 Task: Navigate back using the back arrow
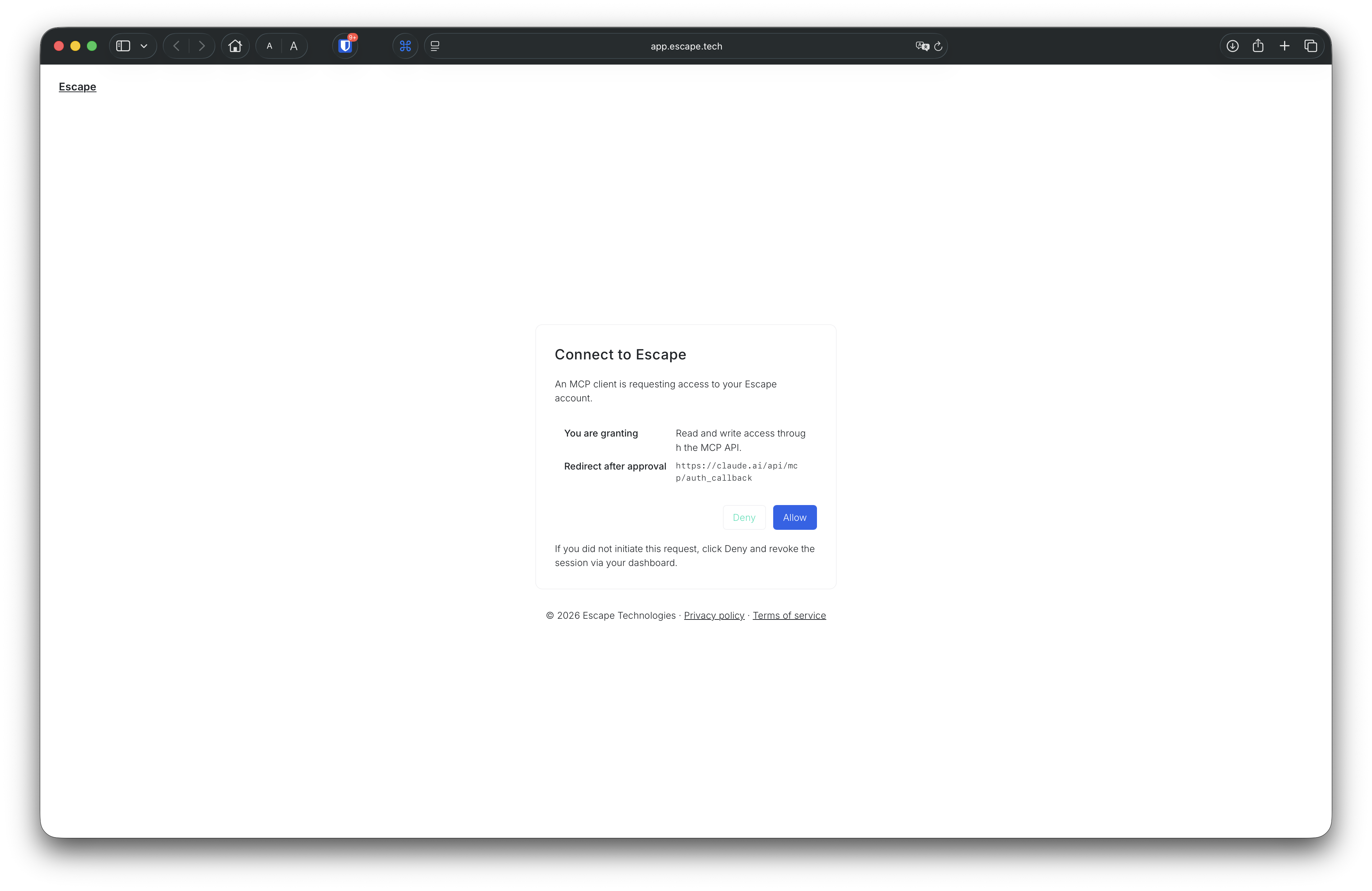pyautogui.click(x=176, y=46)
